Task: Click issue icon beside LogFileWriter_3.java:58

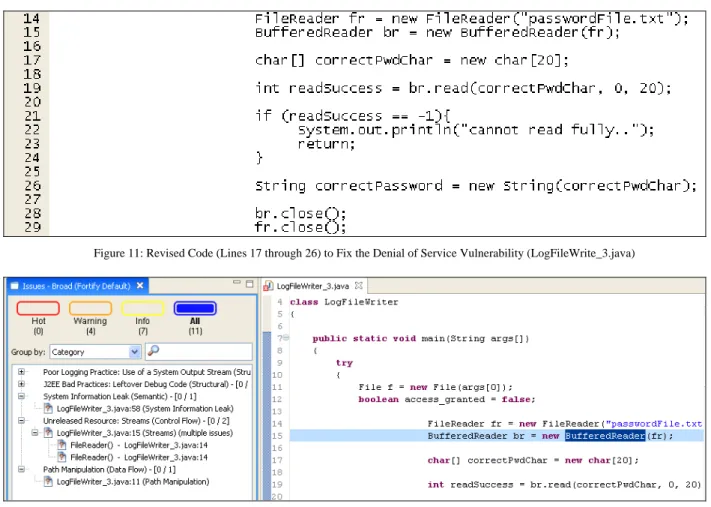Action: coord(48,409)
